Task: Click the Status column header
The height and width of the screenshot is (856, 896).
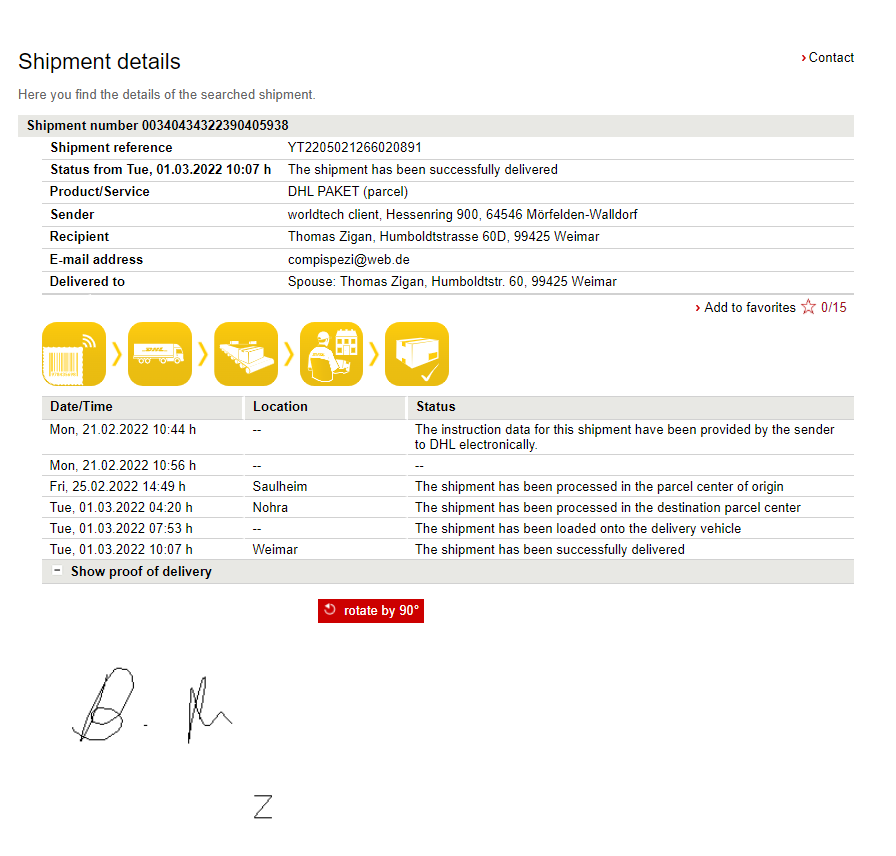Action: (435, 407)
